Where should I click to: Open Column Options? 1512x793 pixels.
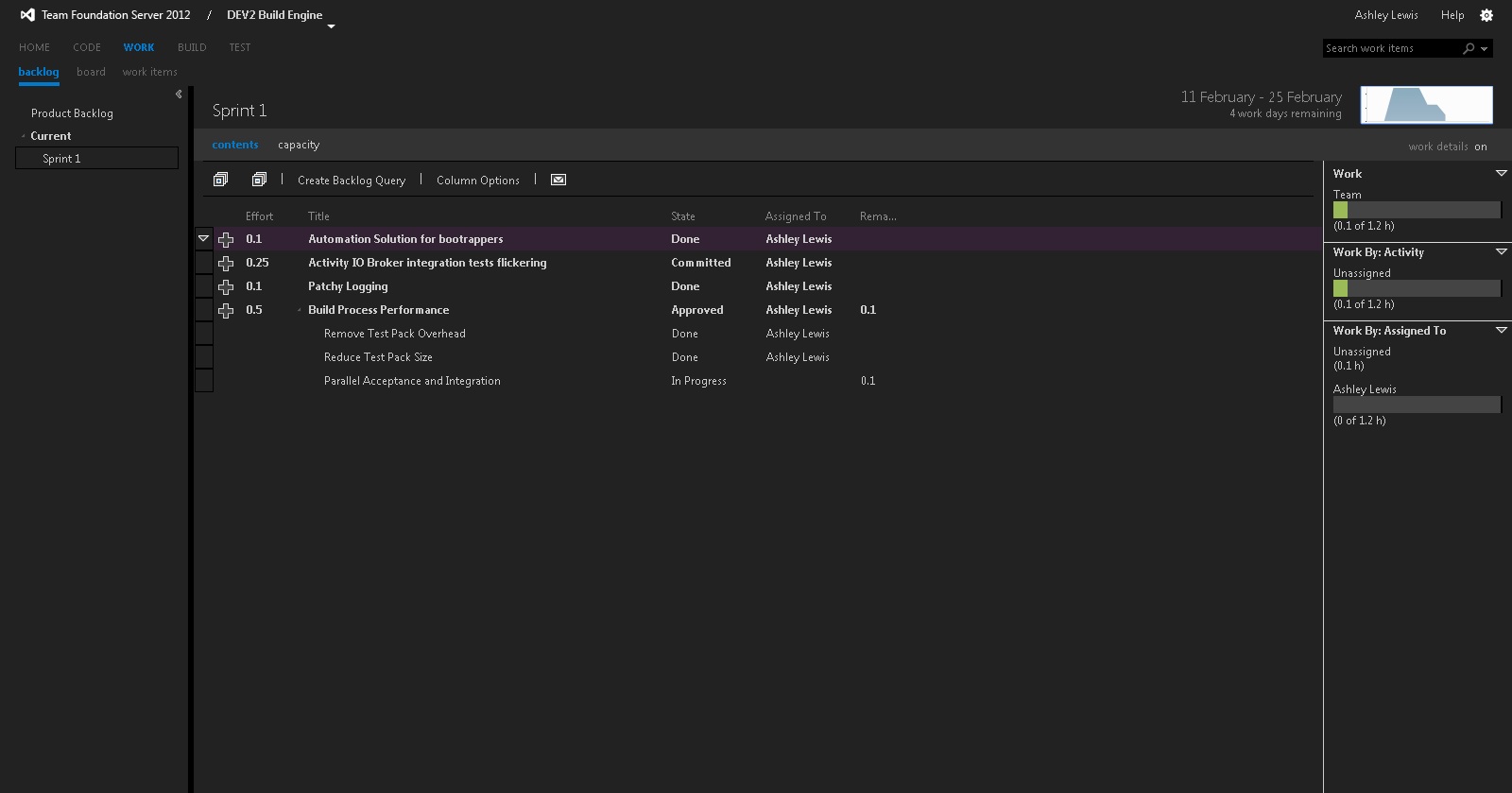click(478, 181)
